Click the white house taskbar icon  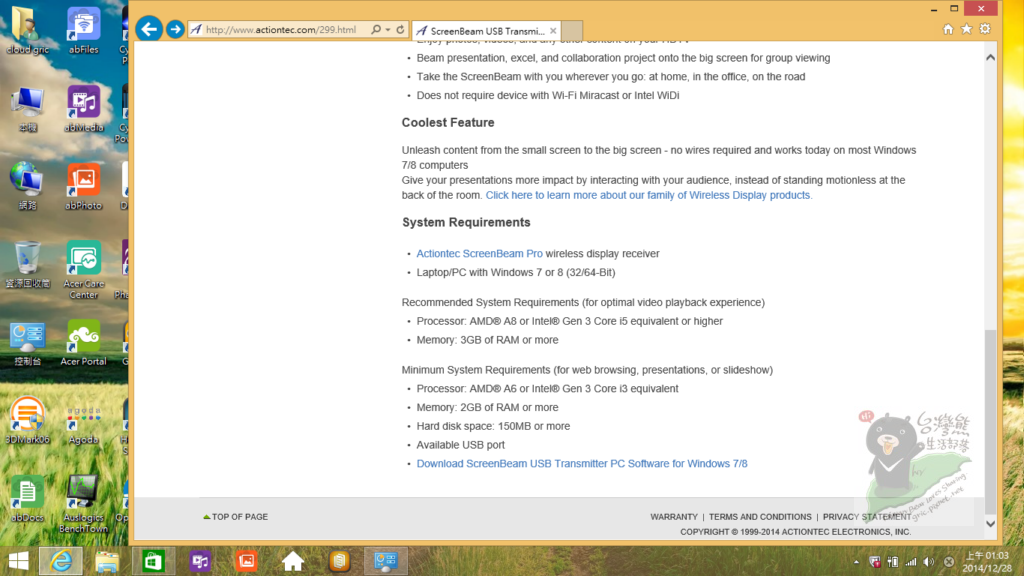coord(293,561)
